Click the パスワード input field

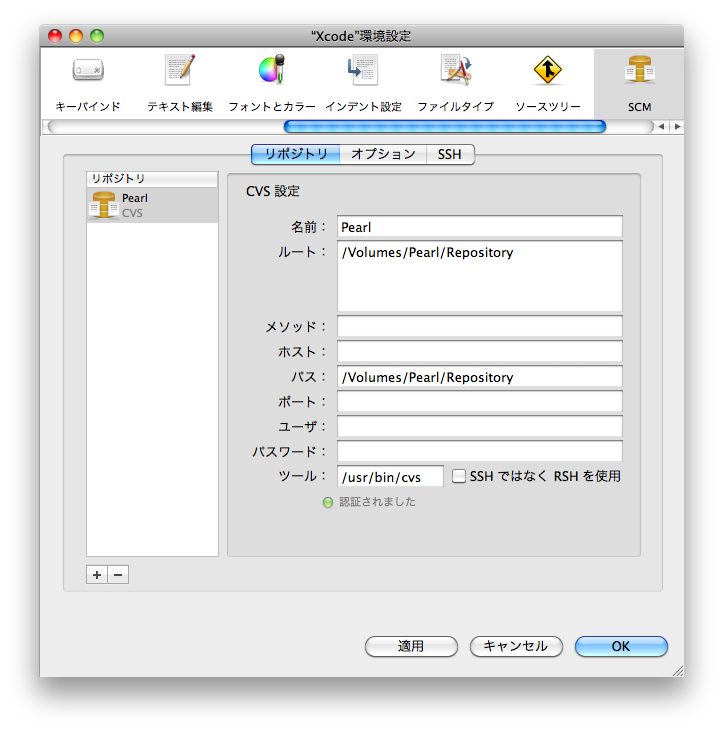pos(479,451)
